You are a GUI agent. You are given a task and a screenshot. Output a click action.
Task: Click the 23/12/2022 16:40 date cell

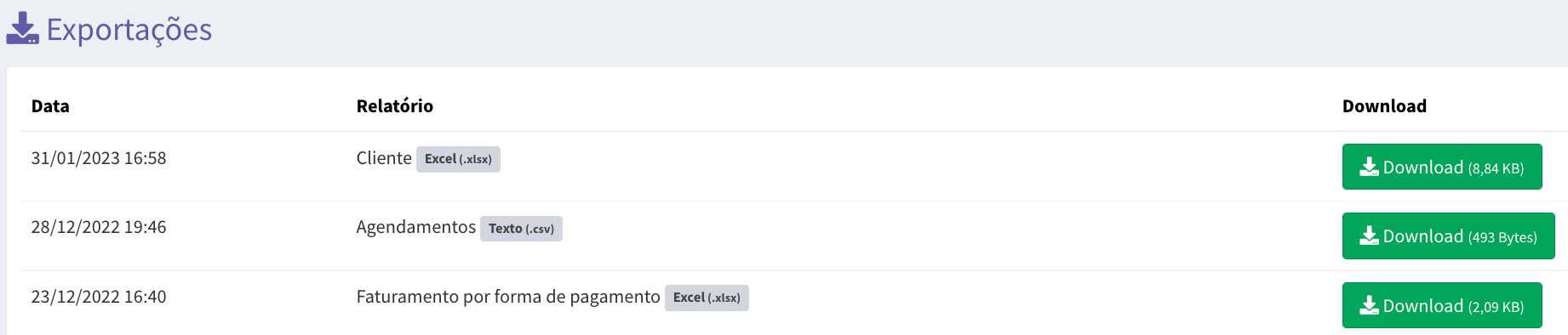[99, 297]
